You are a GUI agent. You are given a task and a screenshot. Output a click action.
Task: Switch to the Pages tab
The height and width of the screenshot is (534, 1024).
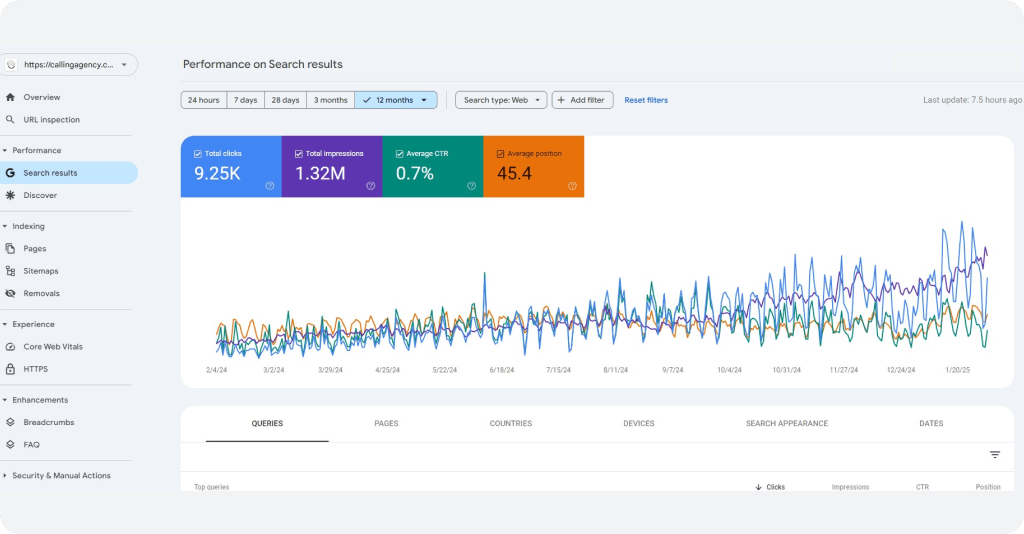click(x=386, y=423)
